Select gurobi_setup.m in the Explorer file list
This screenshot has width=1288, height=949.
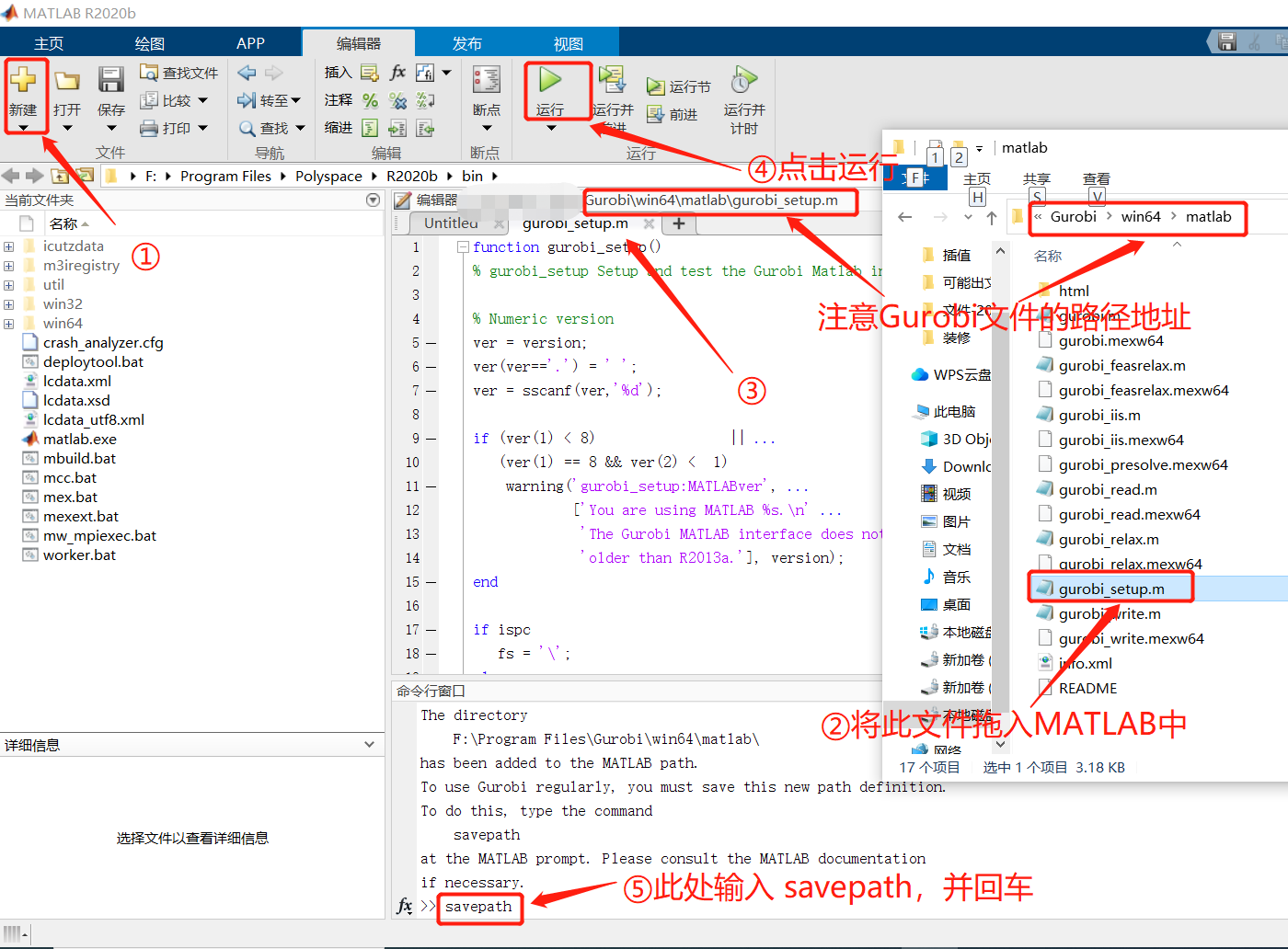pos(1111,587)
